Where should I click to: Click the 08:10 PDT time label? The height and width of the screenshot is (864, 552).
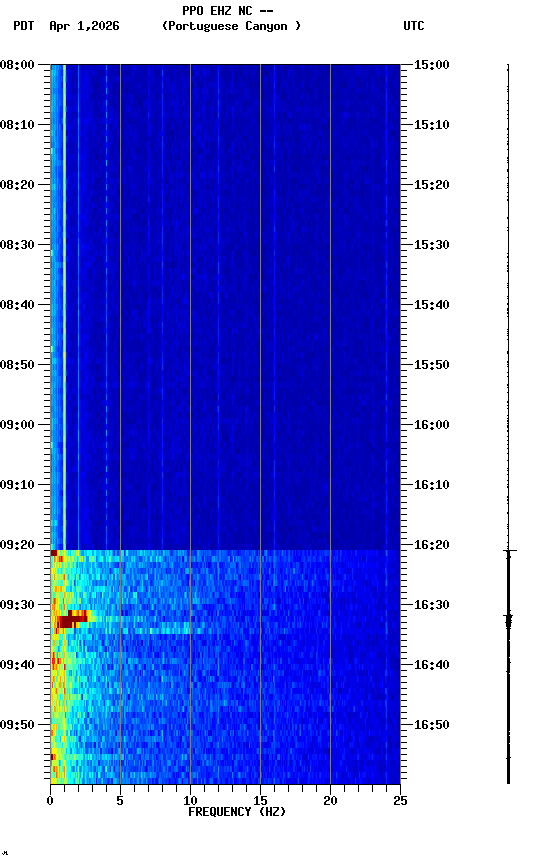coord(17,125)
